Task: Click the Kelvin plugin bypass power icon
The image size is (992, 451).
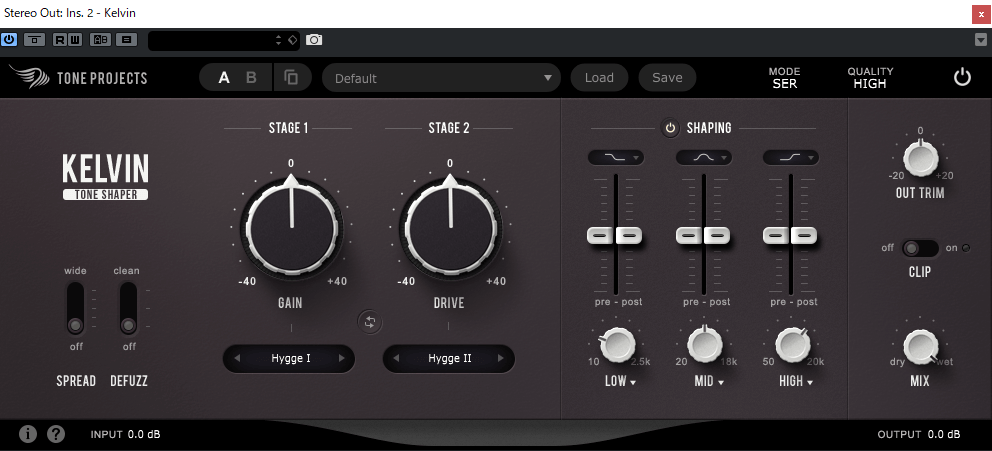Action: 962,77
